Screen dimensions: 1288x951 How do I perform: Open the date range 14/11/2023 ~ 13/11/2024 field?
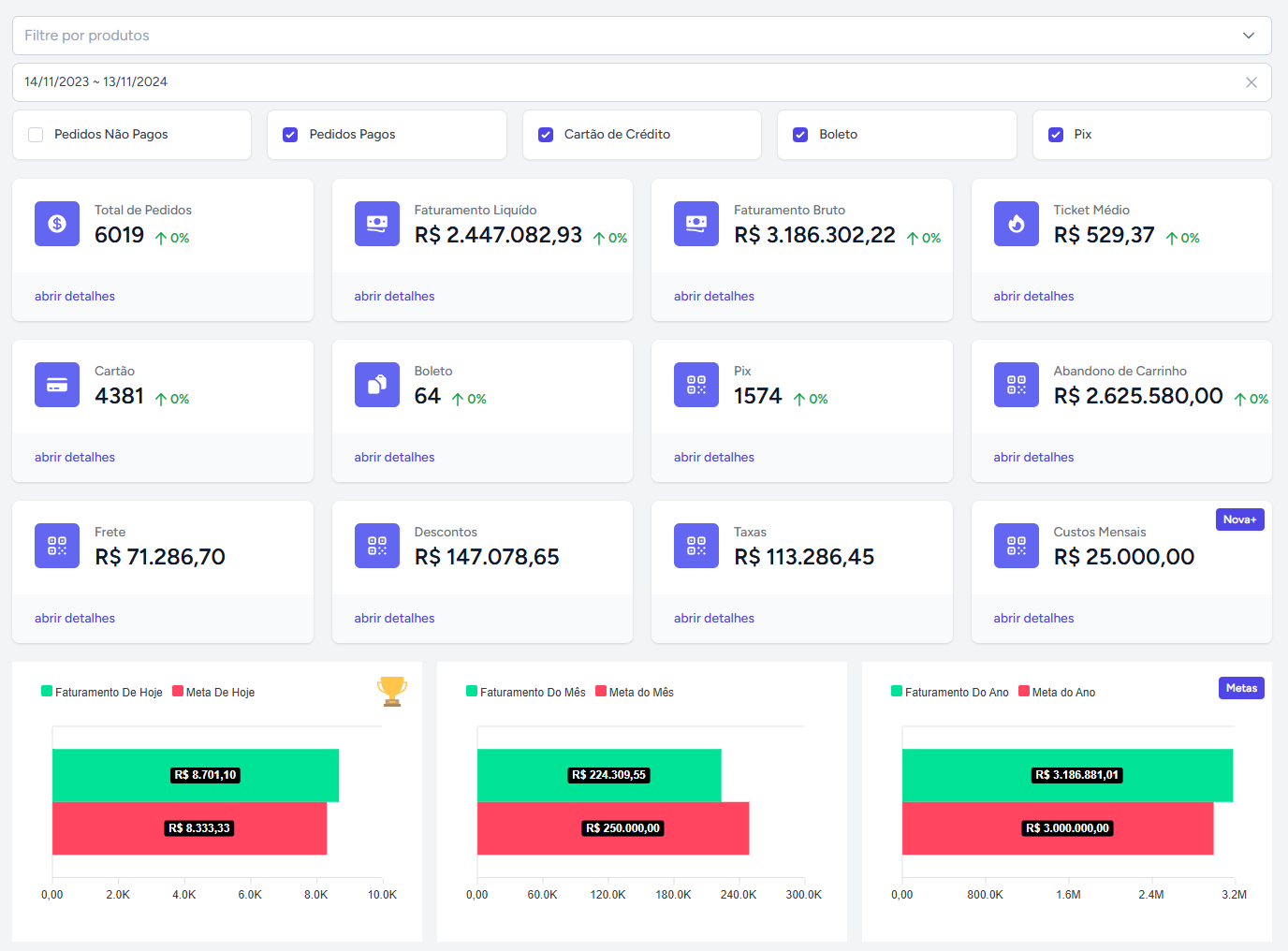[x=642, y=82]
